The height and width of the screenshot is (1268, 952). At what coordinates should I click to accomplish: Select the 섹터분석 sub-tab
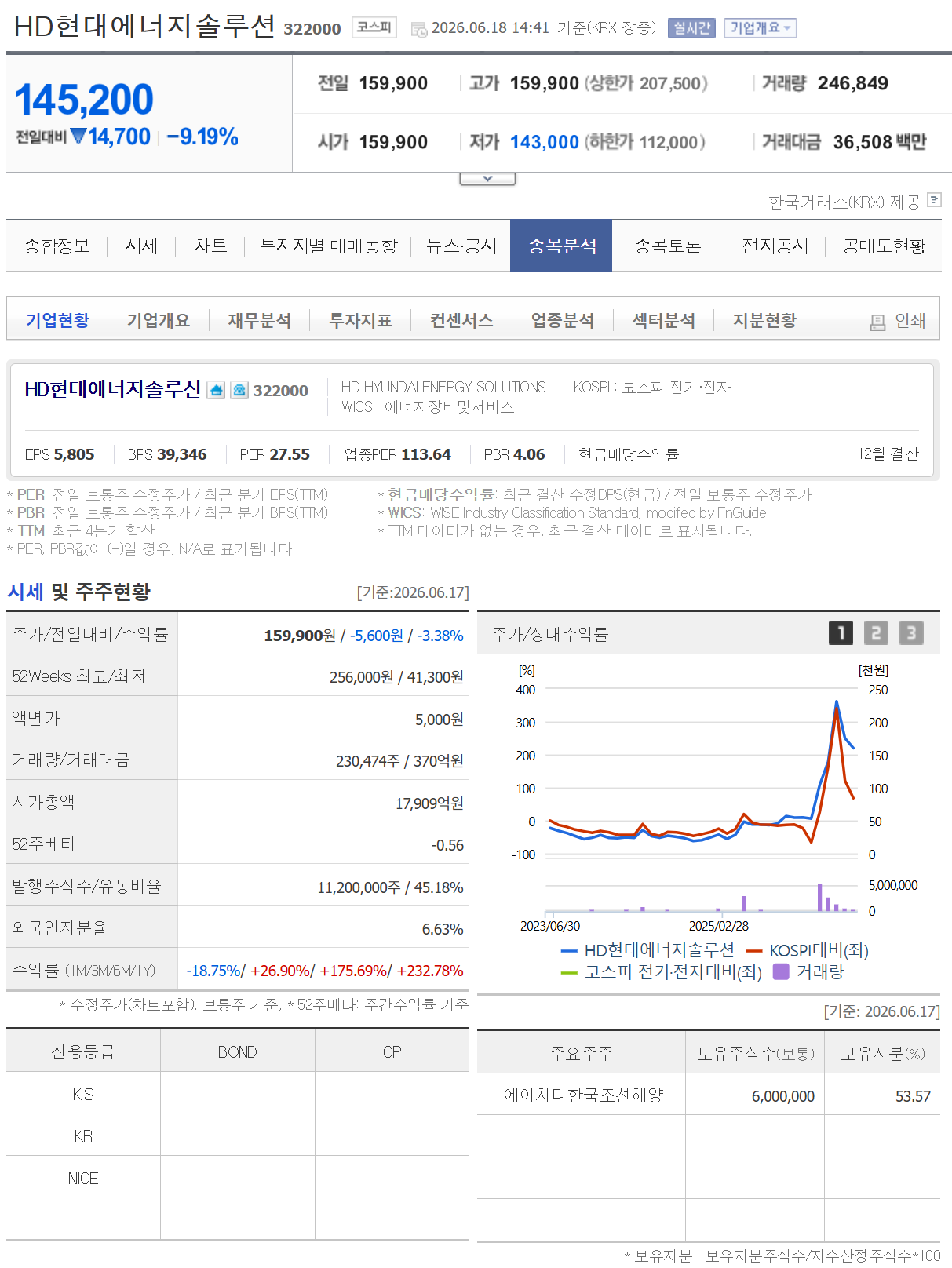tap(664, 320)
